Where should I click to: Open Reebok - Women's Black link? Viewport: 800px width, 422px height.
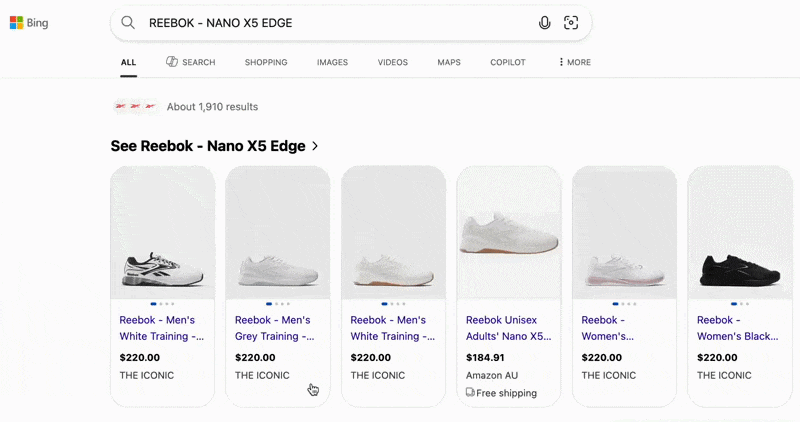tap(738, 328)
